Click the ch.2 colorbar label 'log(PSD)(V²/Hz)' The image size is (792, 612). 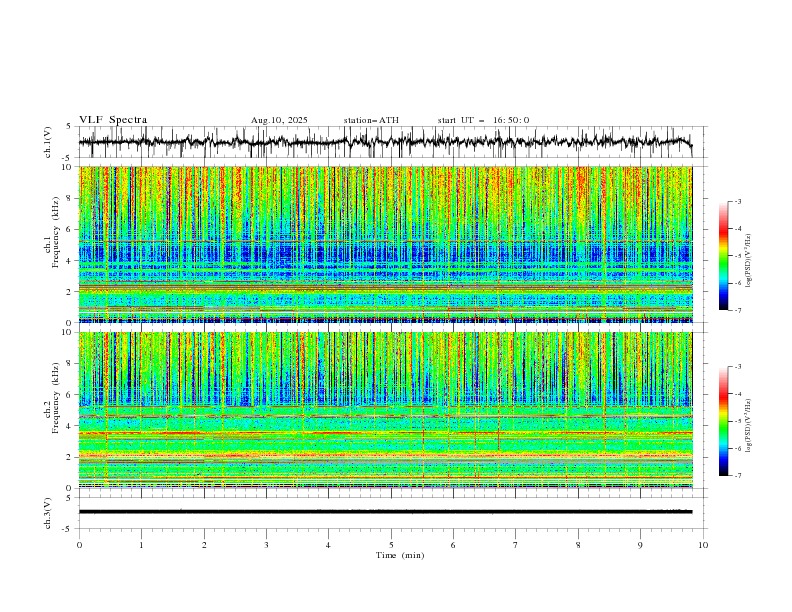[750, 425]
